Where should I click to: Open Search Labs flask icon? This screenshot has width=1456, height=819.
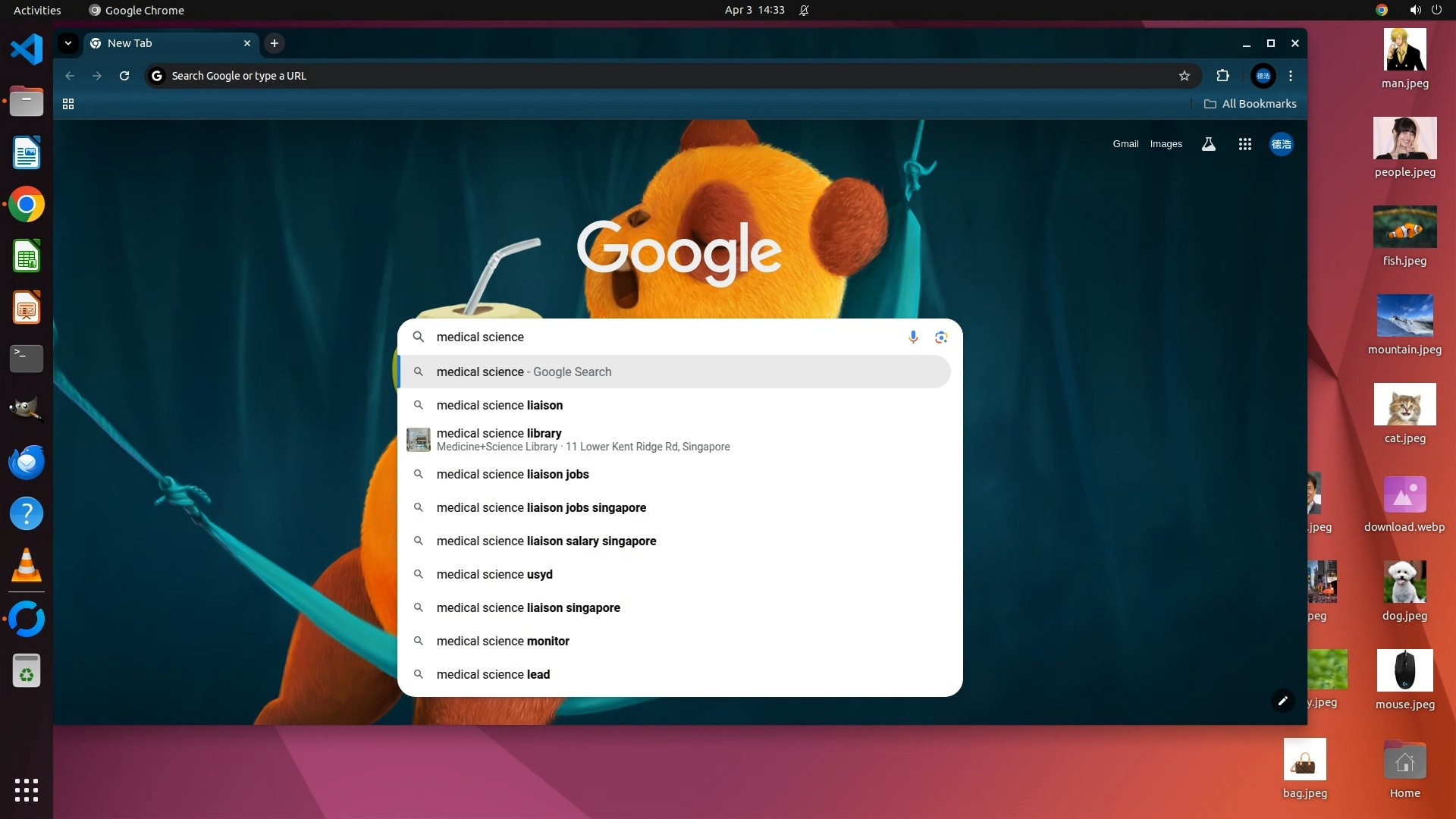pyautogui.click(x=1209, y=144)
